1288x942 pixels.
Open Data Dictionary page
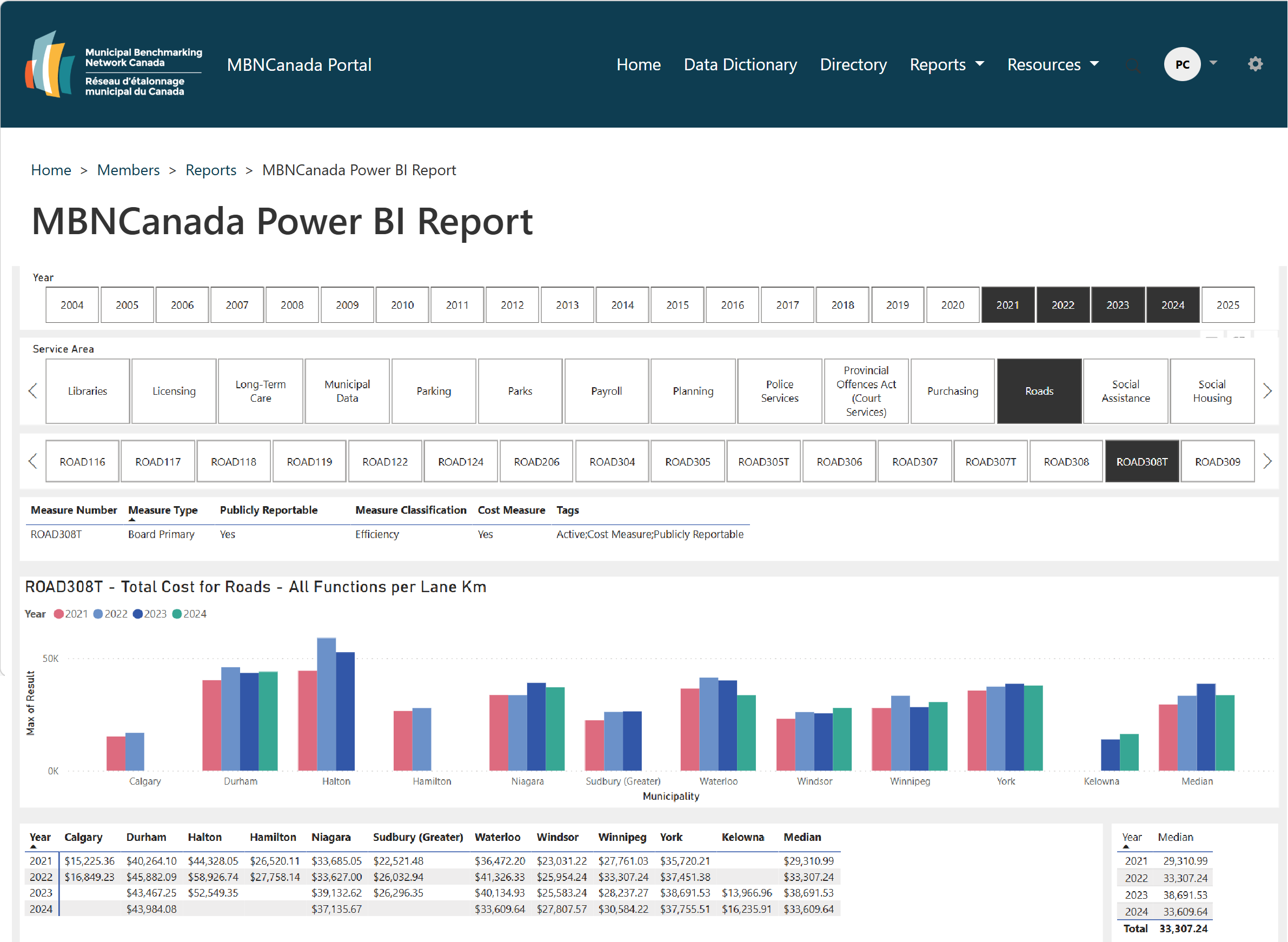click(740, 64)
